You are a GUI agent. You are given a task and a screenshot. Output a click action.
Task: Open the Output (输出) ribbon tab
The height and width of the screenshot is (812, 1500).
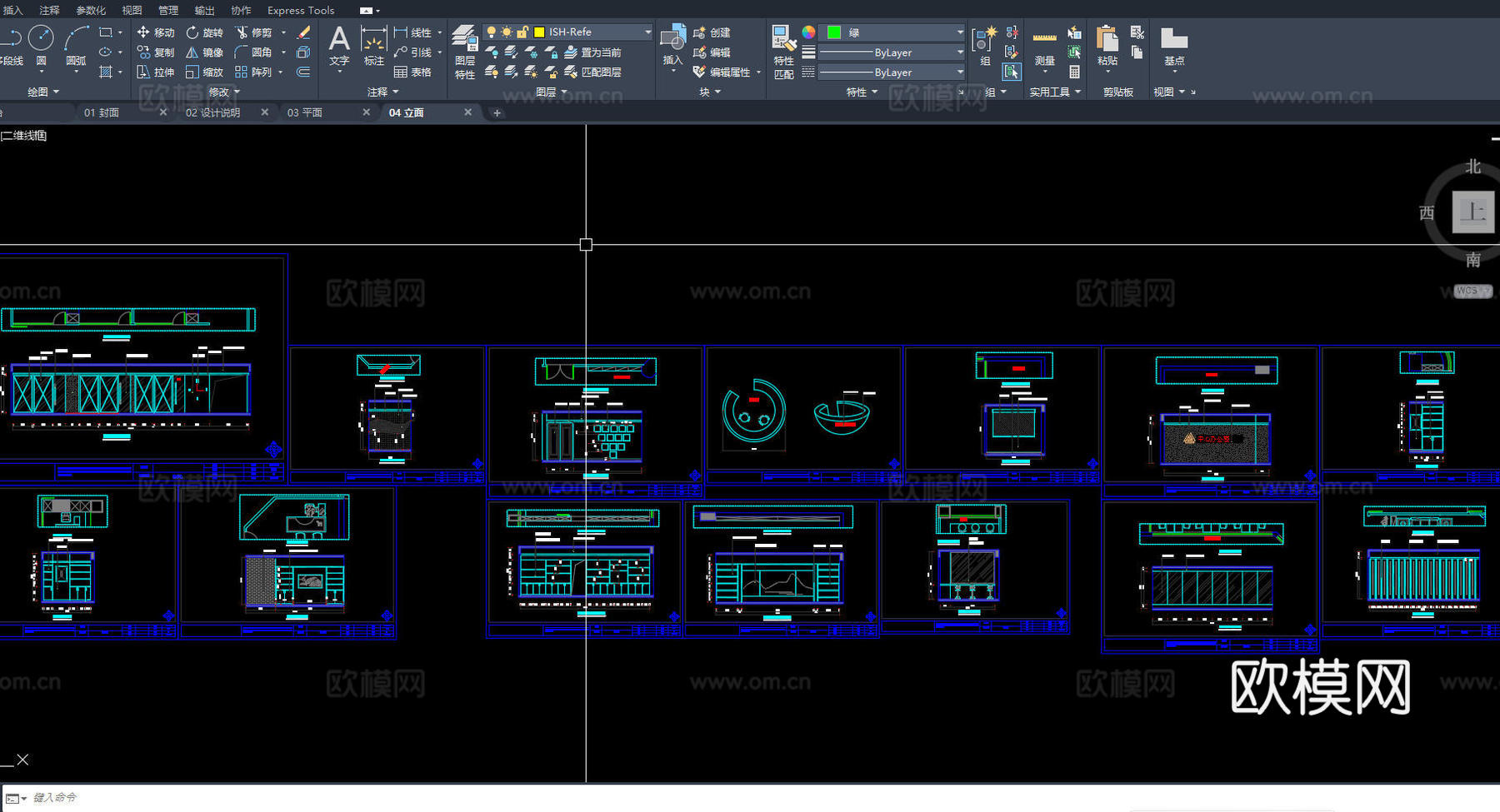[204, 10]
